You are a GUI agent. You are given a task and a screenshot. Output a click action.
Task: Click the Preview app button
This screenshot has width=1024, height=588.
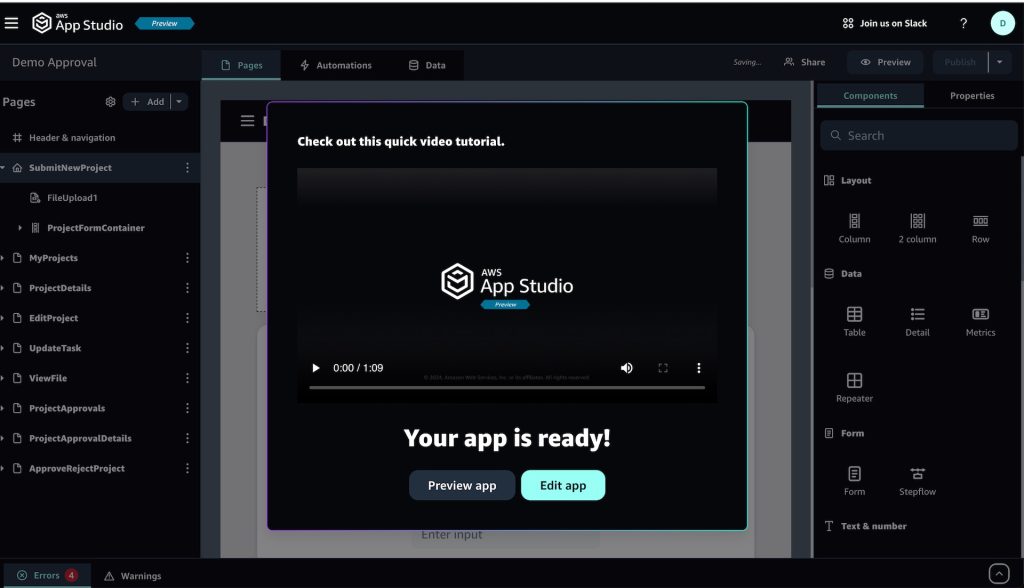pos(462,485)
